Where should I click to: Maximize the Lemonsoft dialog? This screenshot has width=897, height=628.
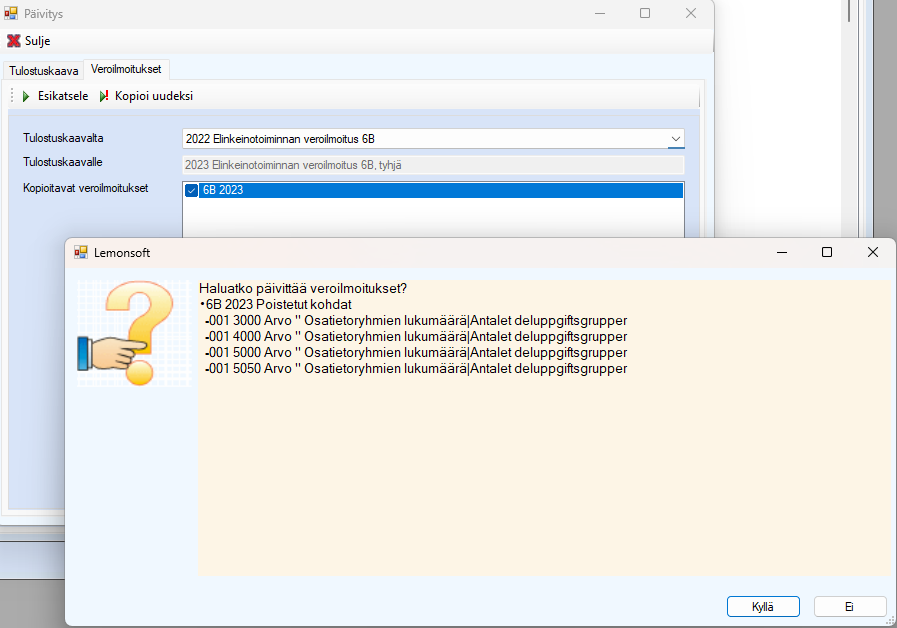(827, 252)
